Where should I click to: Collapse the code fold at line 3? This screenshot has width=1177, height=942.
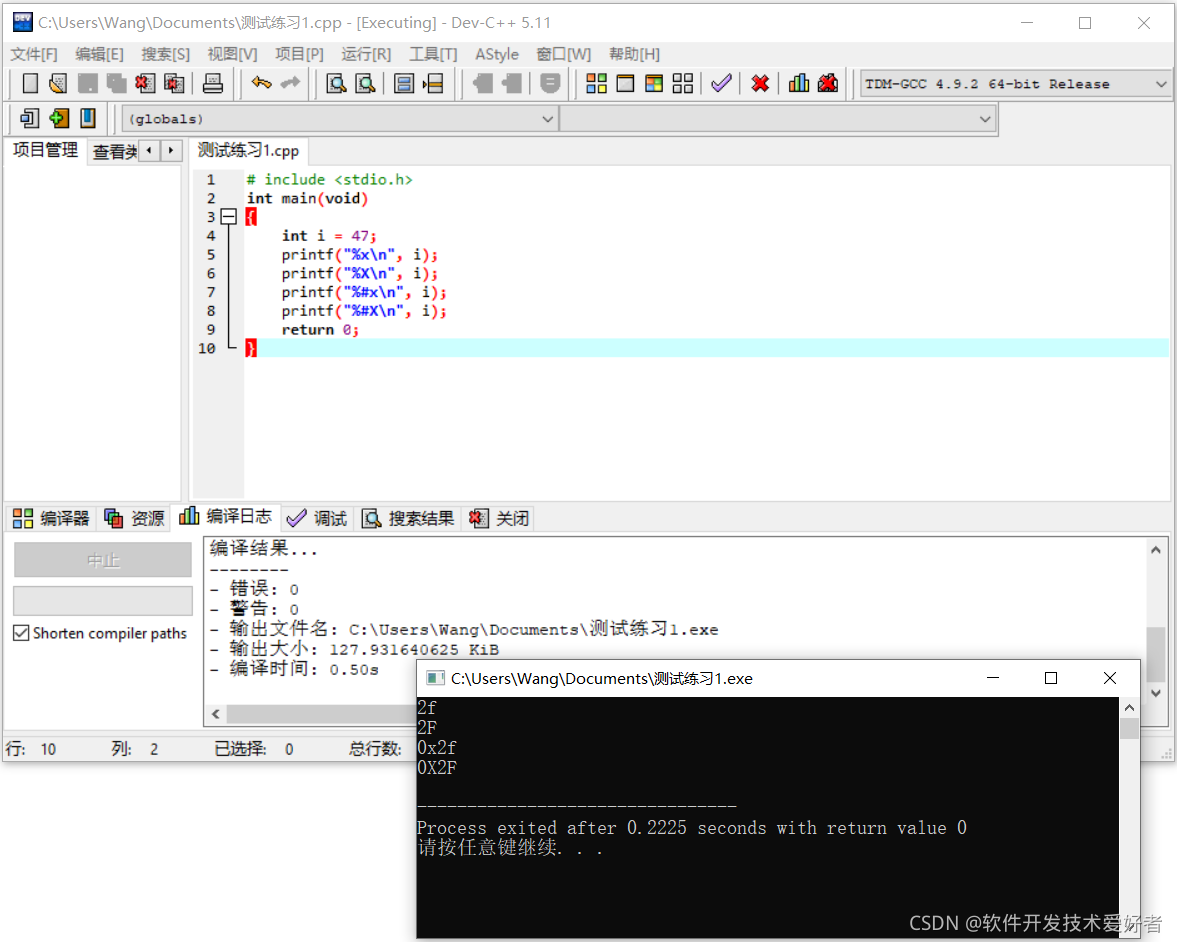pyautogui.click(x=230, y=217)
